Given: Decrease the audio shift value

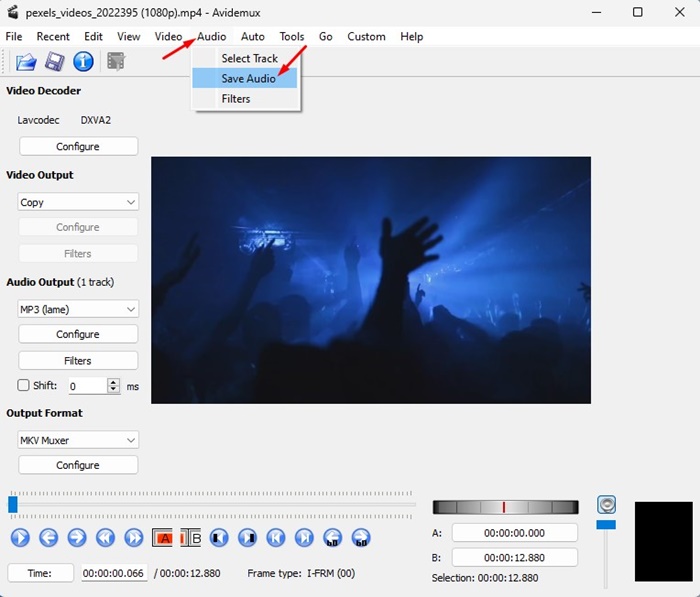Looking at the screenshot, I should (x=114, y=389).
